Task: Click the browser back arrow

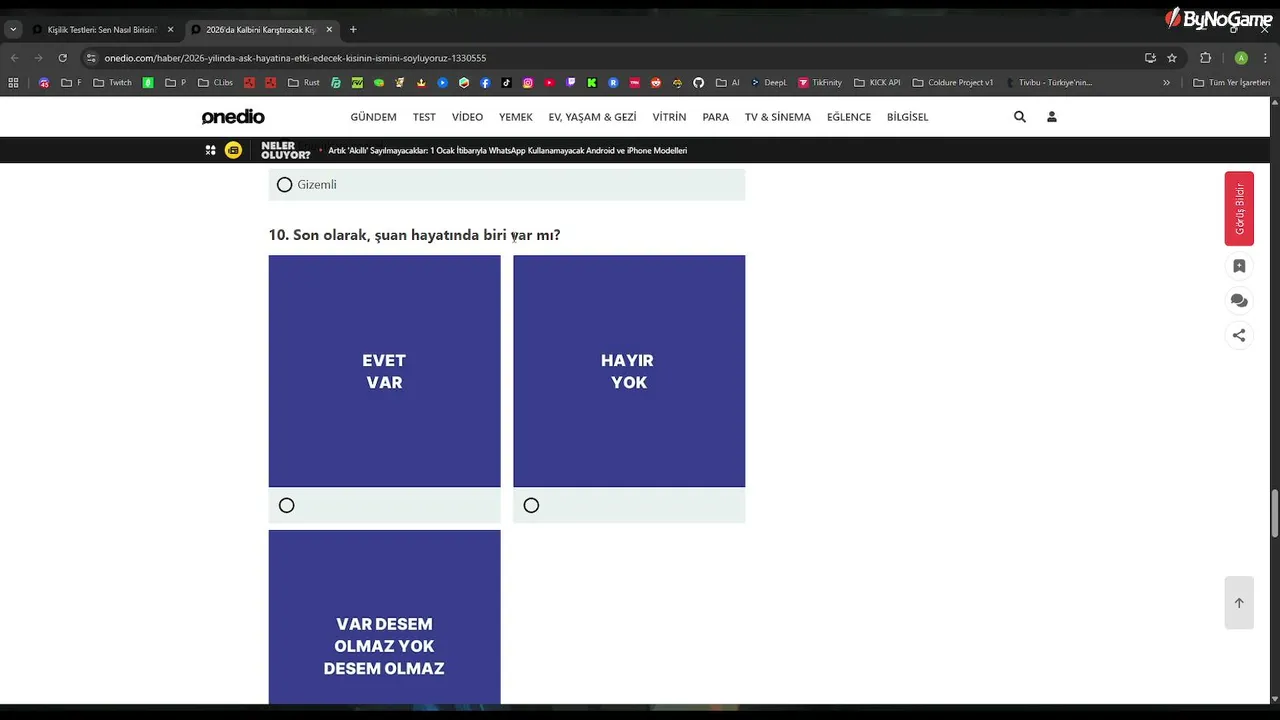Action: pos(15,58)
